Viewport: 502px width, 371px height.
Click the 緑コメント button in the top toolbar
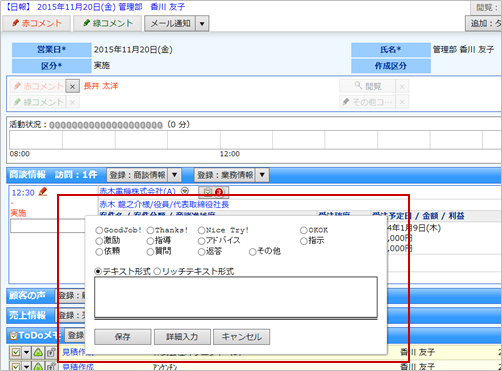[108, 23]
